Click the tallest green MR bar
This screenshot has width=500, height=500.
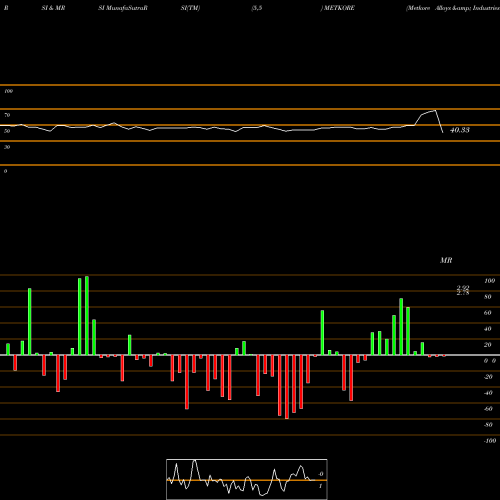(87, 315)
